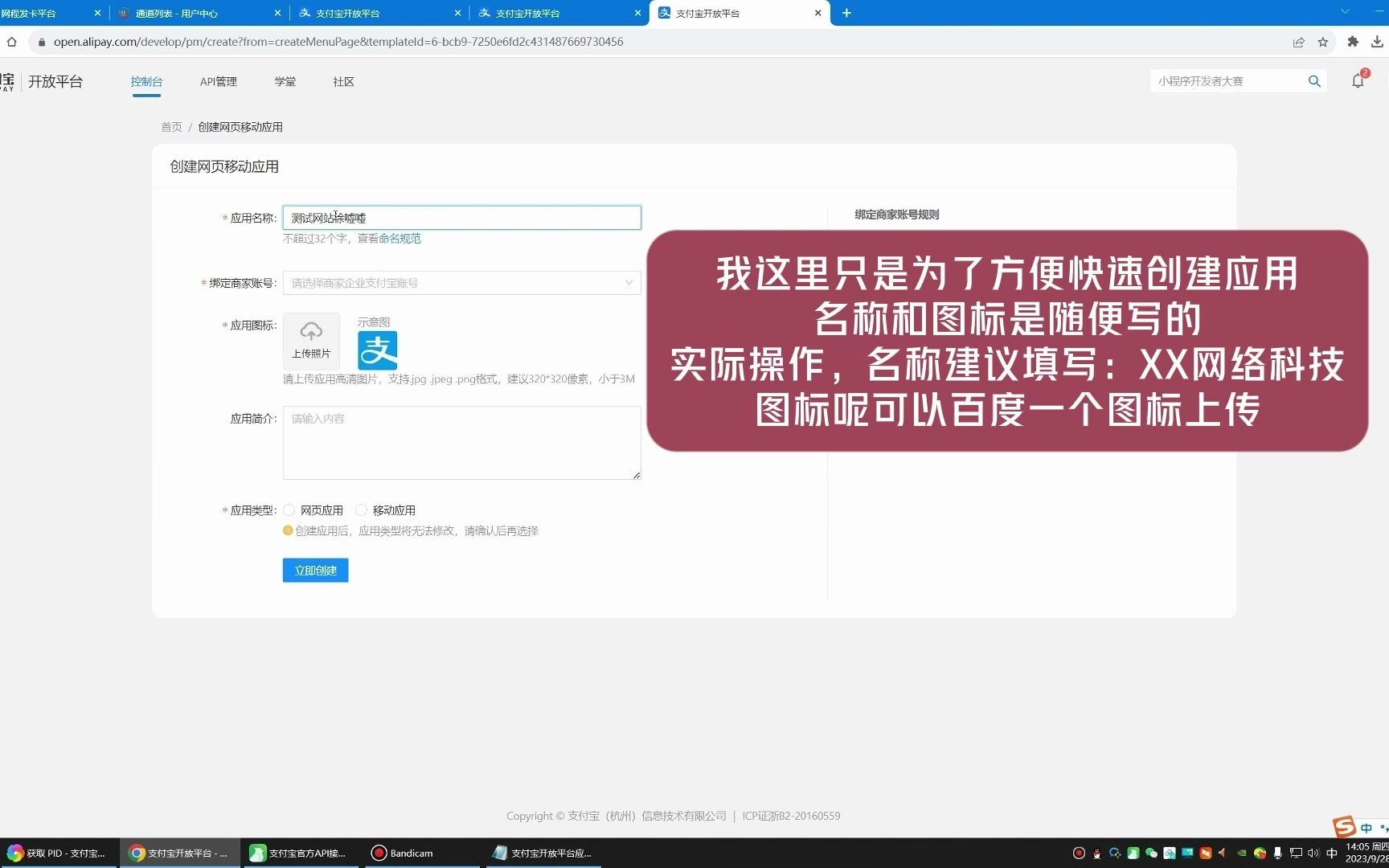This screenshot has height=868, width=1389.
Task: Bookmark this page with the star icon
Action: [1323, 42]
